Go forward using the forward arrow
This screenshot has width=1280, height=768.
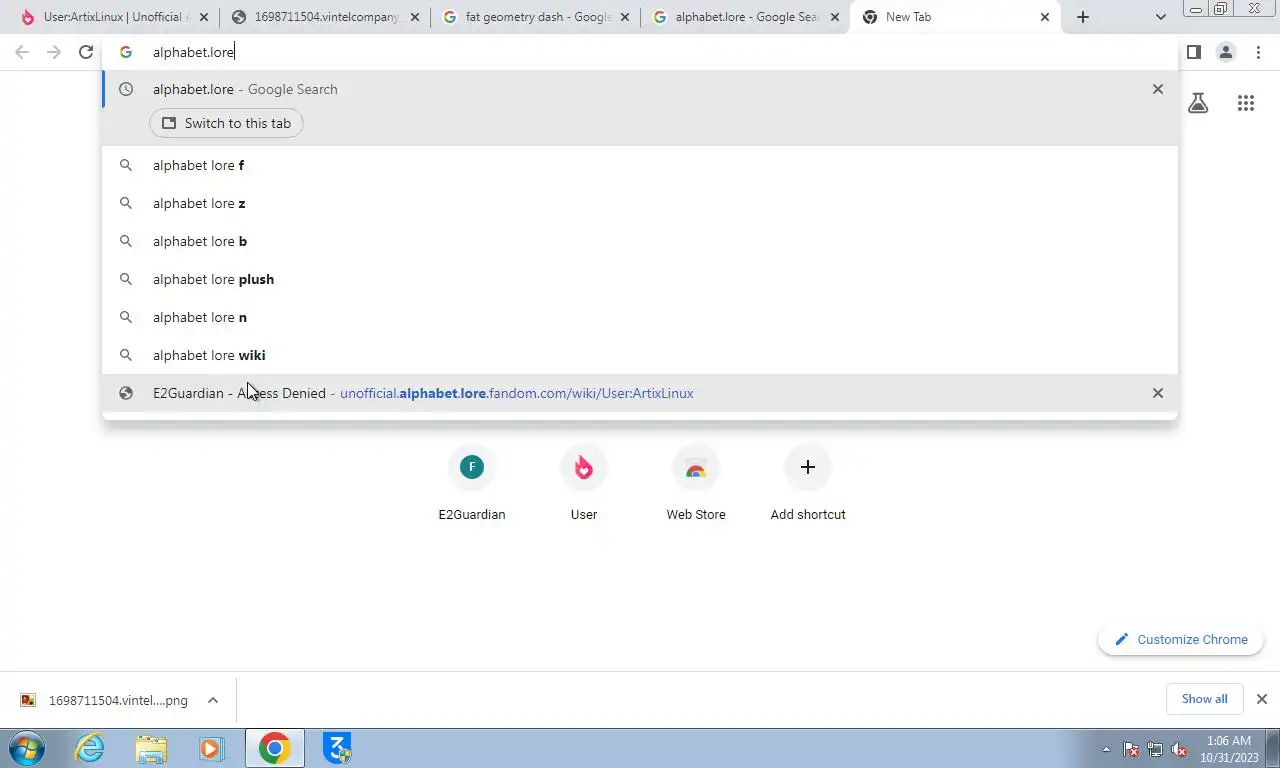[x=54, y=52]
